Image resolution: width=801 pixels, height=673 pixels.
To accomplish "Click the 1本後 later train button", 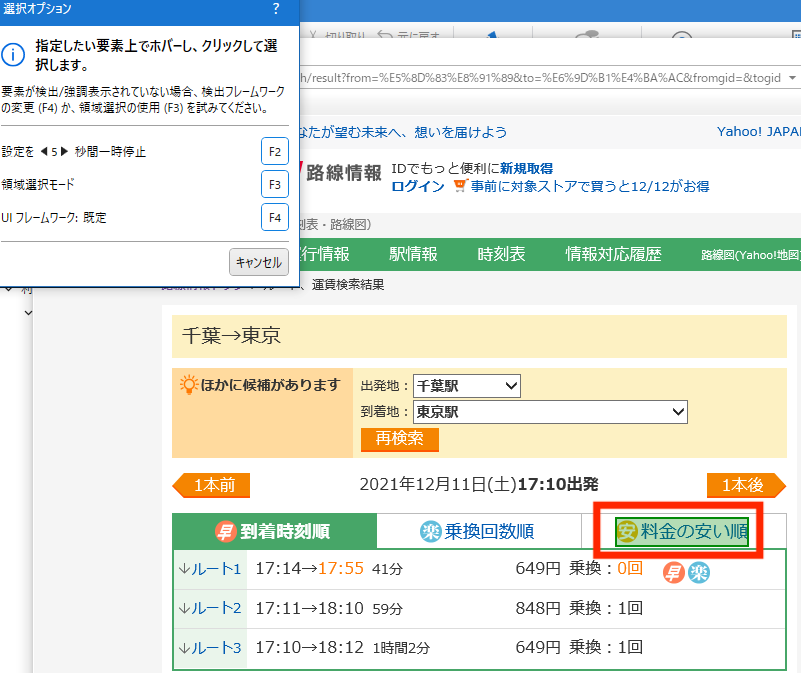I will tap(746, 485).
